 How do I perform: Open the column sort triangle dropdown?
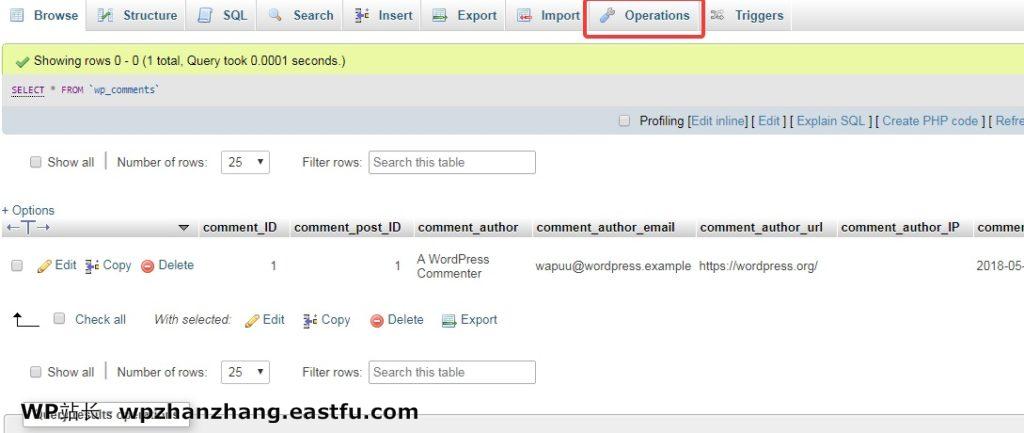coord(184,228)
